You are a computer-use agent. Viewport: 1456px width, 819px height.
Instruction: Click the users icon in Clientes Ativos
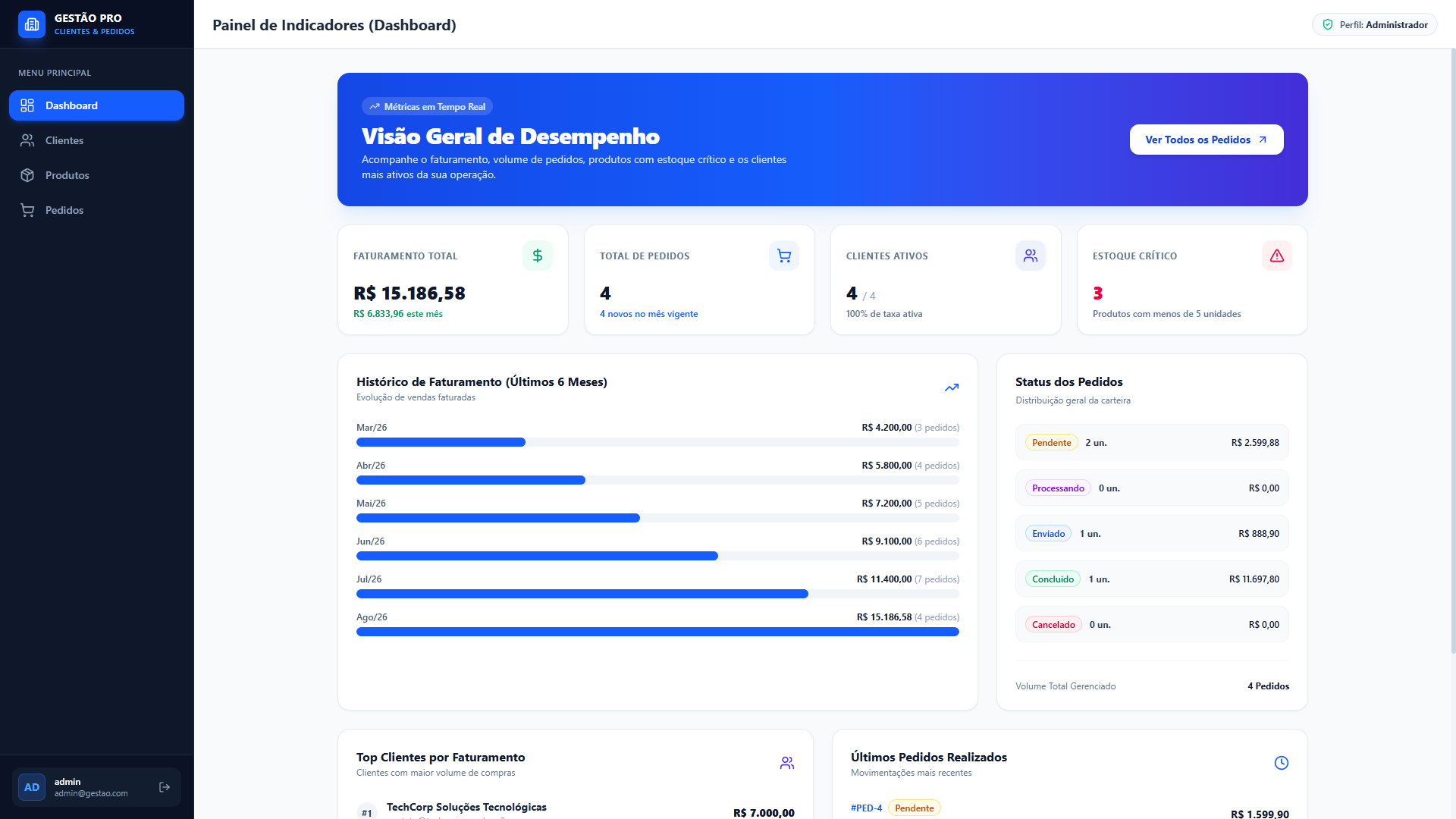(1031, 256)
